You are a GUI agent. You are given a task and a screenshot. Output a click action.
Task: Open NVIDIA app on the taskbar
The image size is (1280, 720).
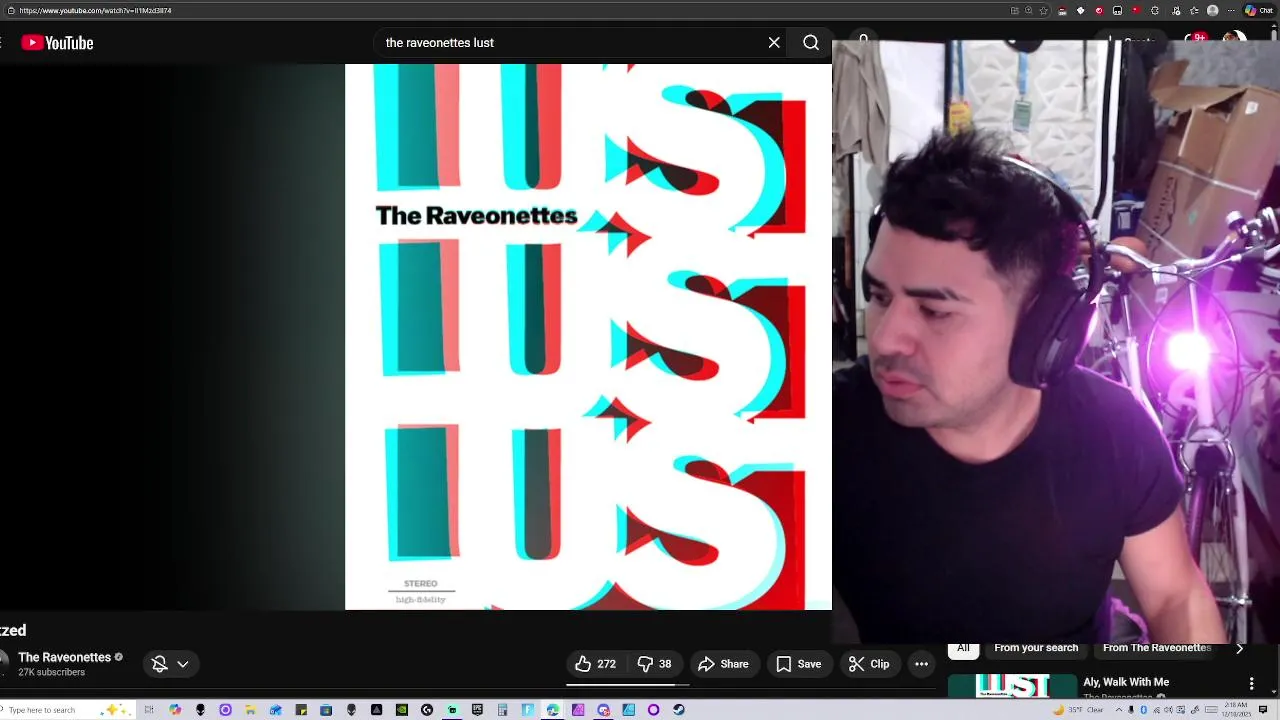(402, 710)
